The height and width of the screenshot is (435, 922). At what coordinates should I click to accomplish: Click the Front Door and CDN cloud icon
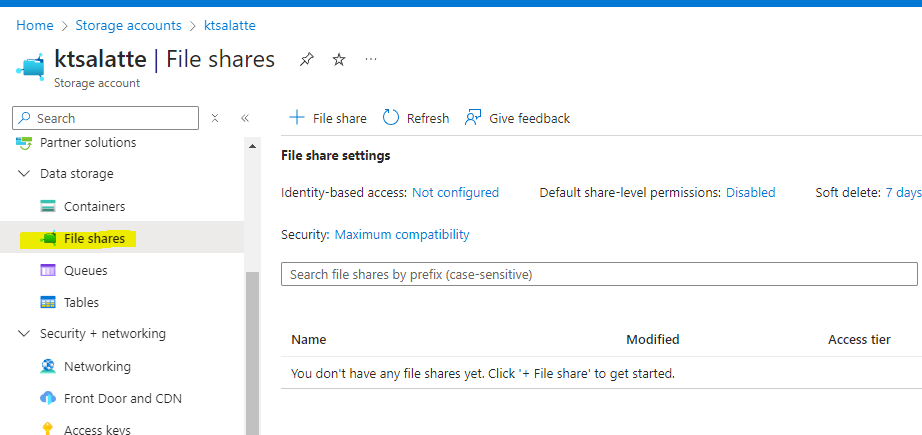(x=48, y=398)
